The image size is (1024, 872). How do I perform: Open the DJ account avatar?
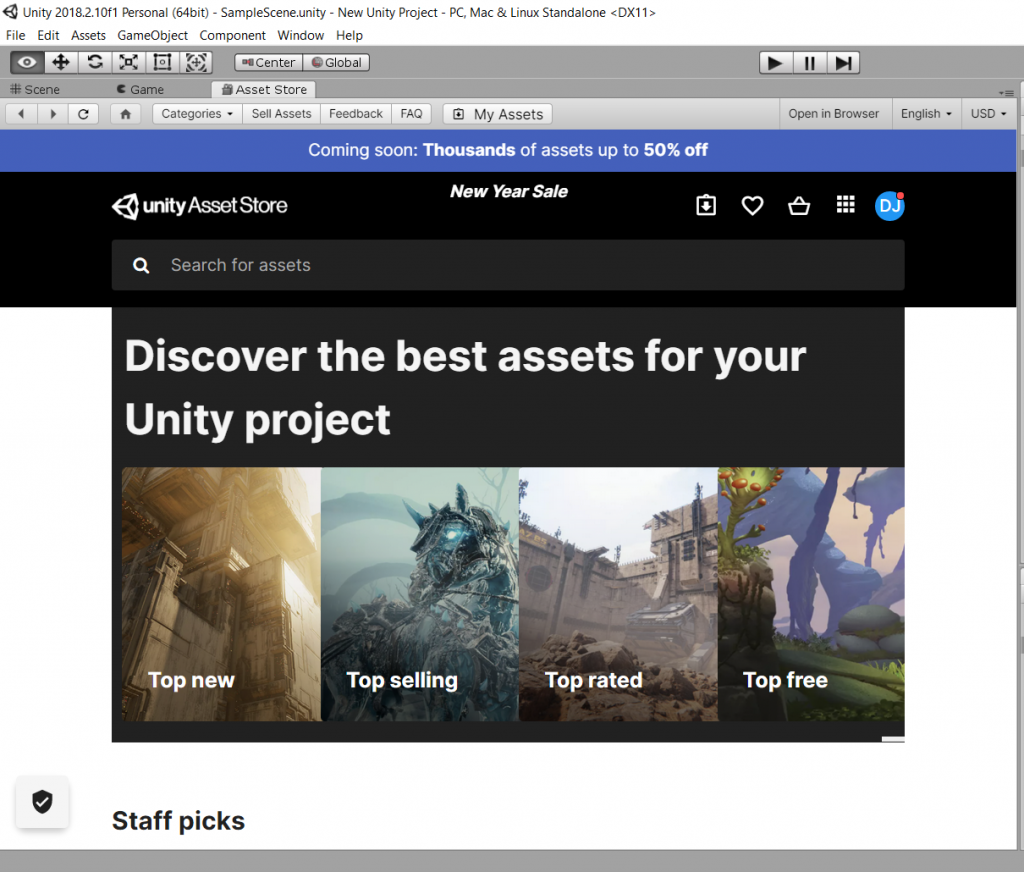890,206
